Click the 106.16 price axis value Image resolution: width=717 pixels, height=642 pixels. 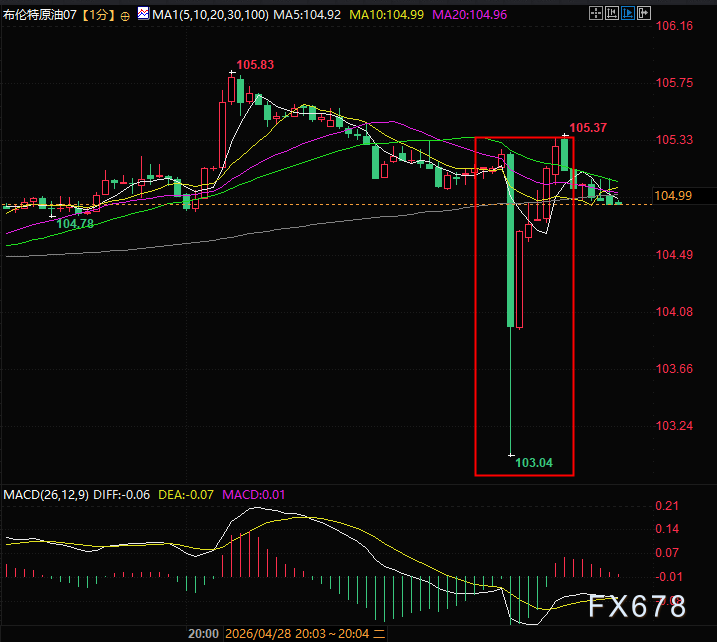pos(674,26)
